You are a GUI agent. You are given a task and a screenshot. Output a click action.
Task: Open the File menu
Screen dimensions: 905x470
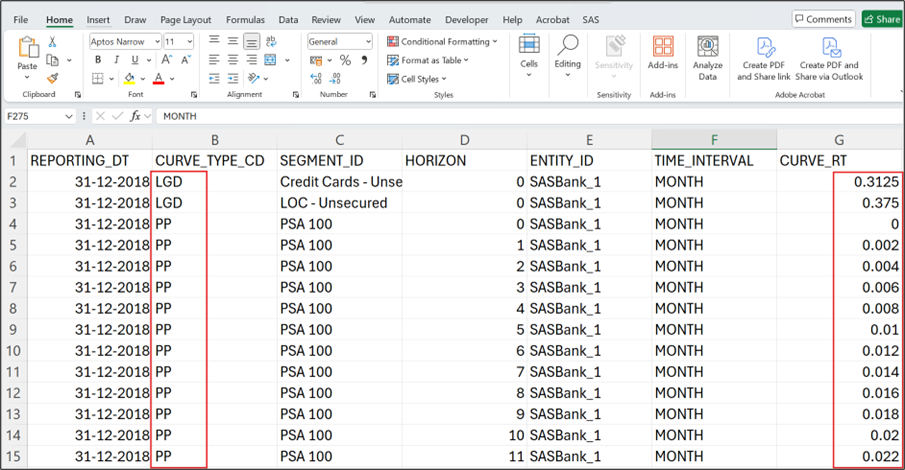pos(21,20)
